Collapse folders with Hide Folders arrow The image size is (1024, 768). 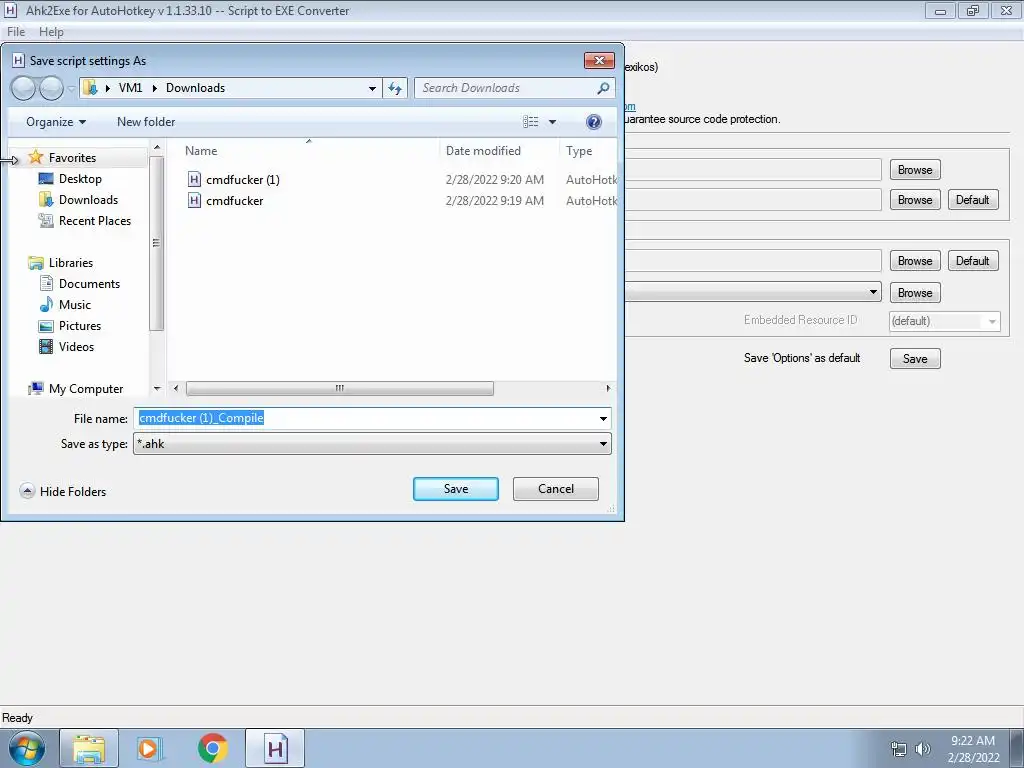pyautogui.click(x=27, y=491)
